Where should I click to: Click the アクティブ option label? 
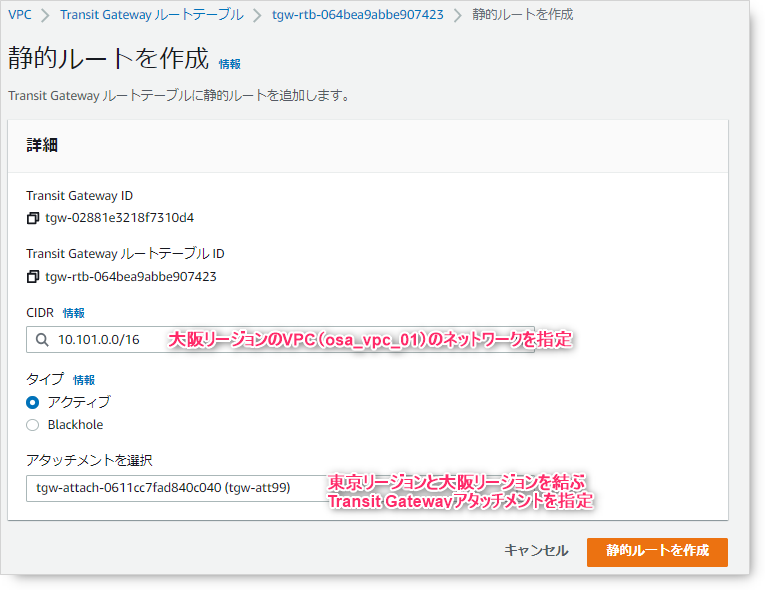[x=79, y=402]
